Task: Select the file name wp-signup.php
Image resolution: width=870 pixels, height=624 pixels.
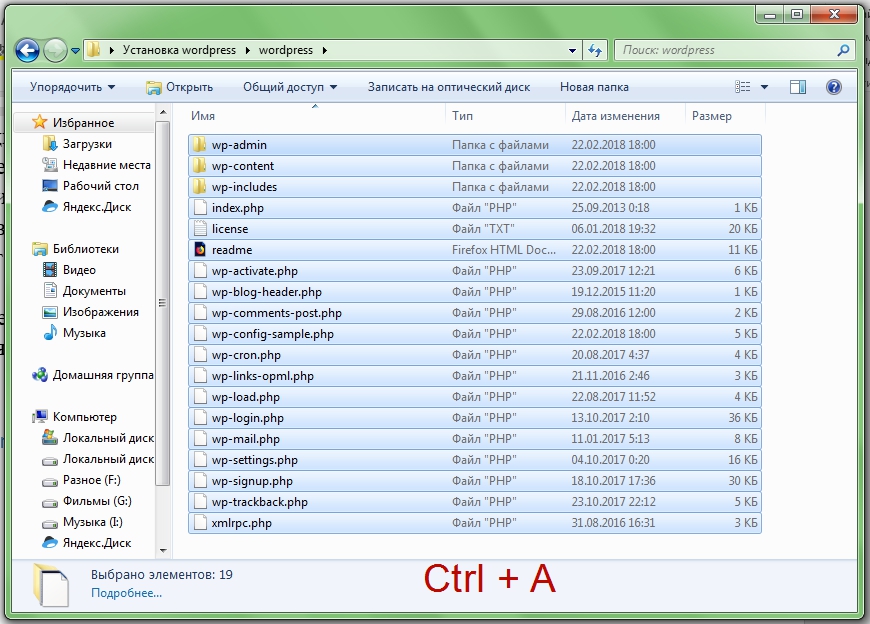Action: click(x=252, y=481)
